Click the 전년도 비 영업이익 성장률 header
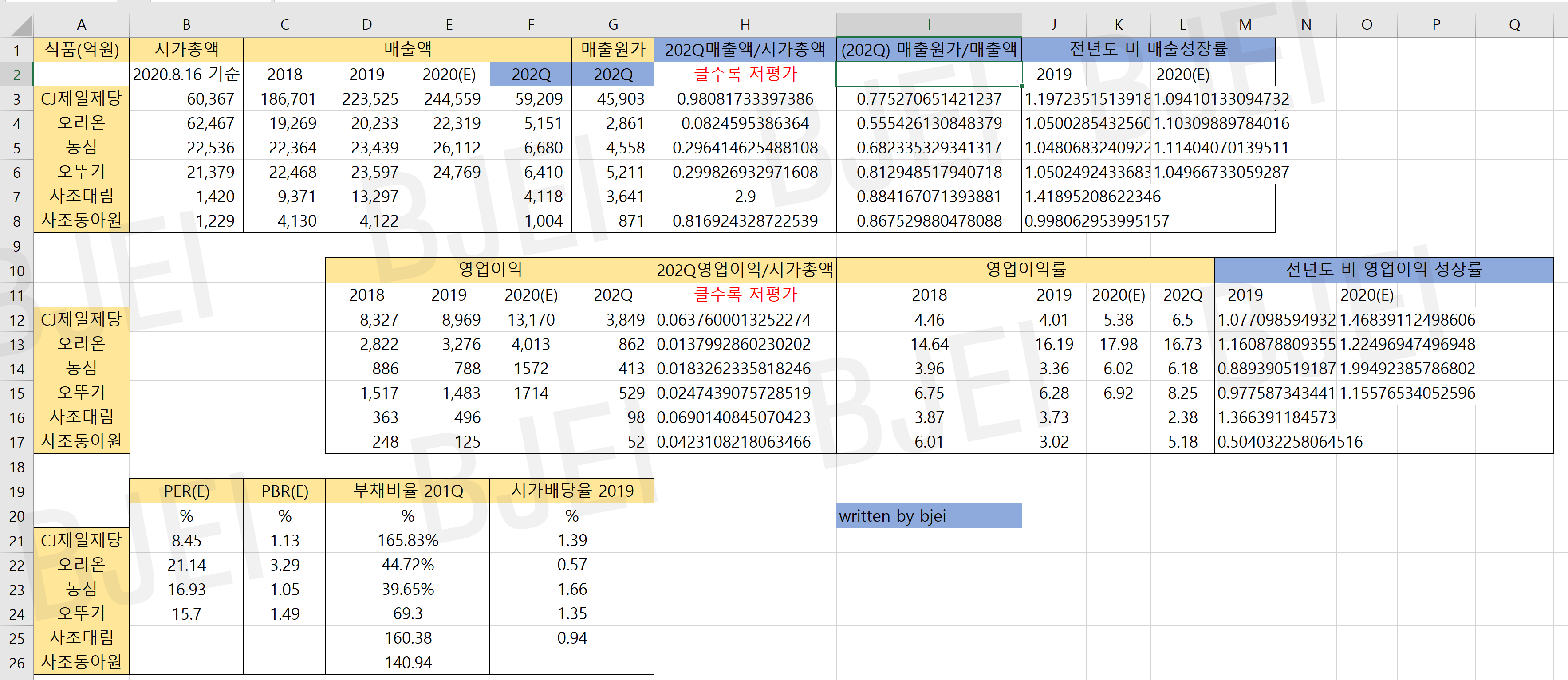Image resolution: width=1568 pixels, height=680 pixels. pyautogui.click(x=1383, y=270)
